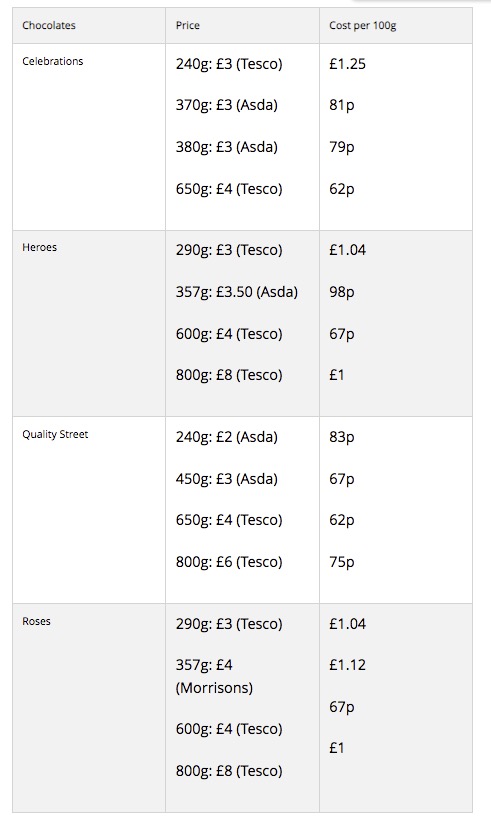Click the Chocolates column header
The height and width of the screenshot is (827, 491).
click(49, 25)
